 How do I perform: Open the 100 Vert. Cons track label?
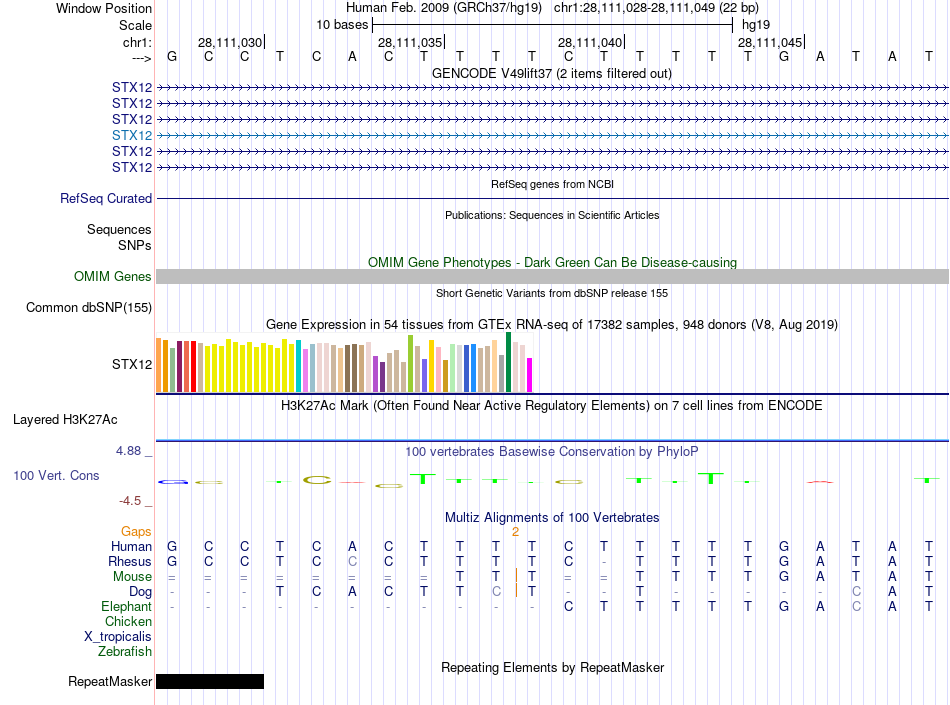tap(56, 476)
